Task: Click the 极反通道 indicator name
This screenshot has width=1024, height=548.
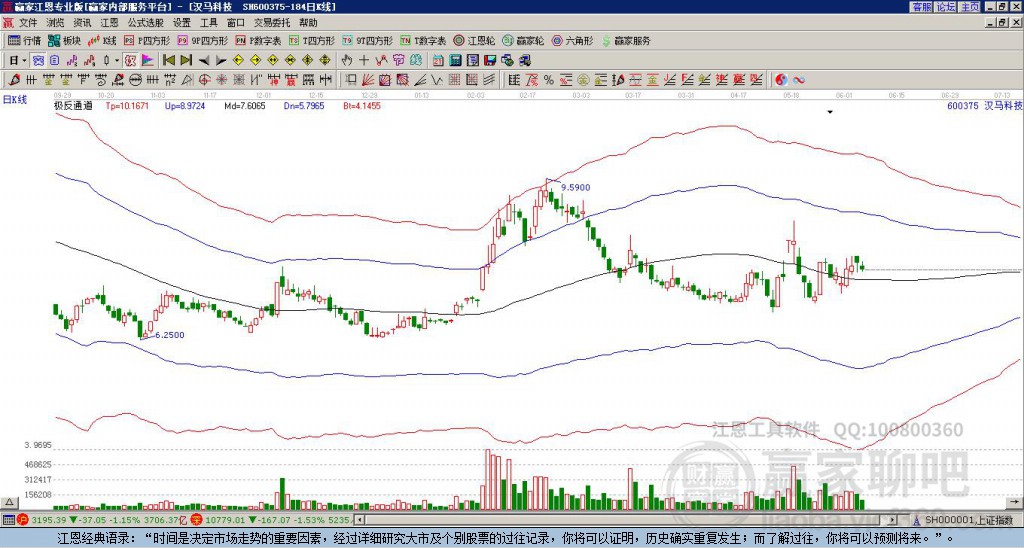Action: click(x=72, y=106)
